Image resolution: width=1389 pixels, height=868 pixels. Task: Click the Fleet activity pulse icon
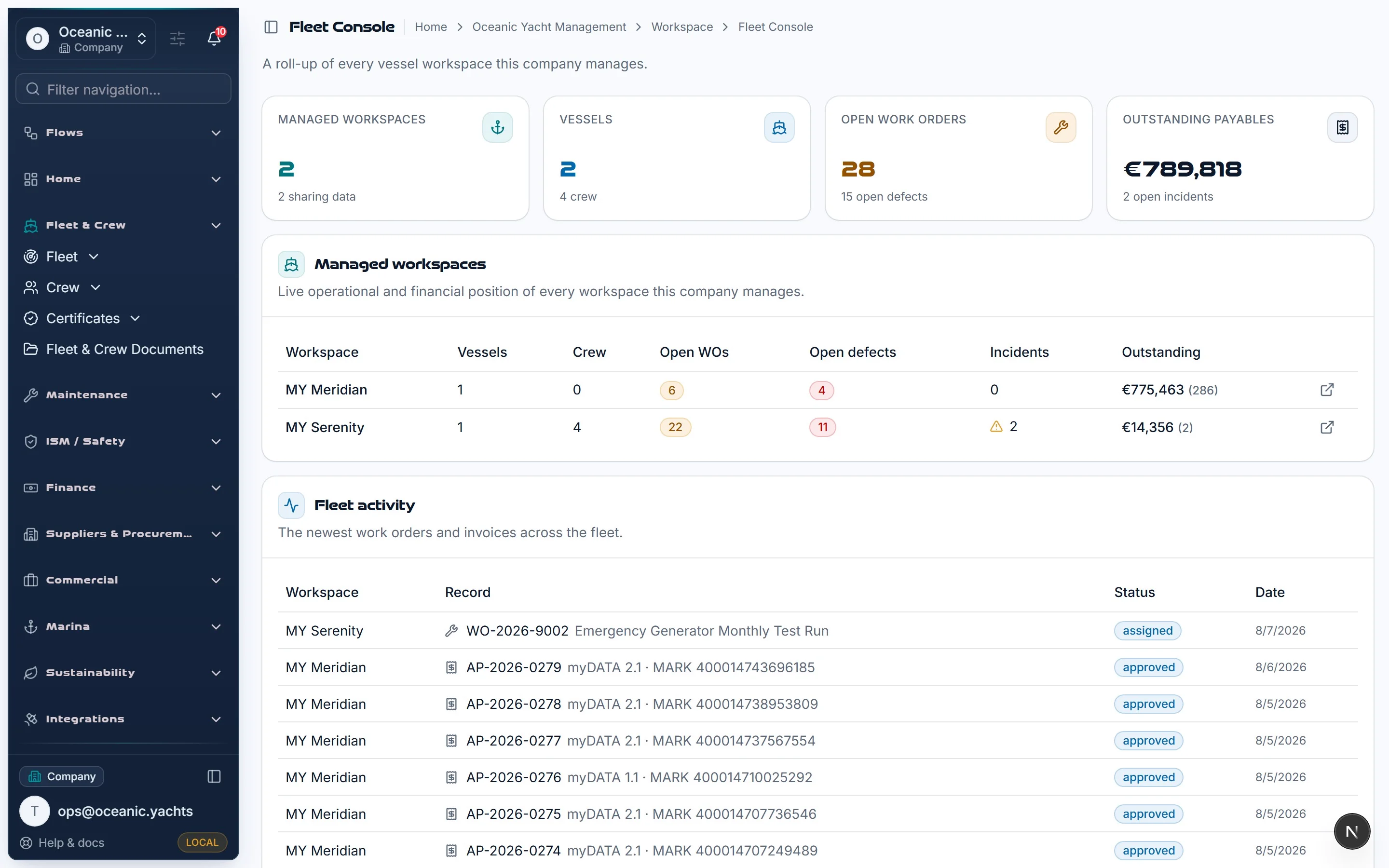(292, 505)
